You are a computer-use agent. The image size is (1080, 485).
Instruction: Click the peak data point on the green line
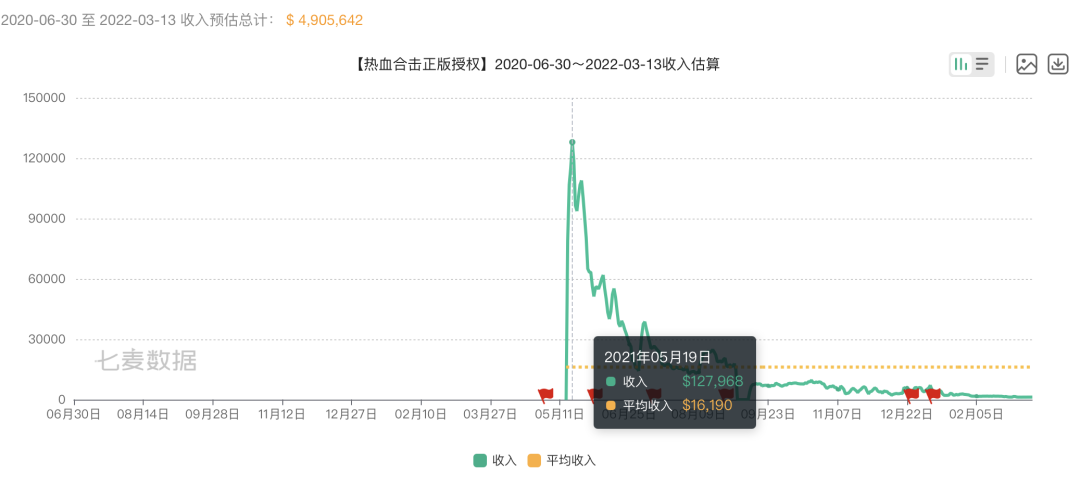click(x=572, y=143)
